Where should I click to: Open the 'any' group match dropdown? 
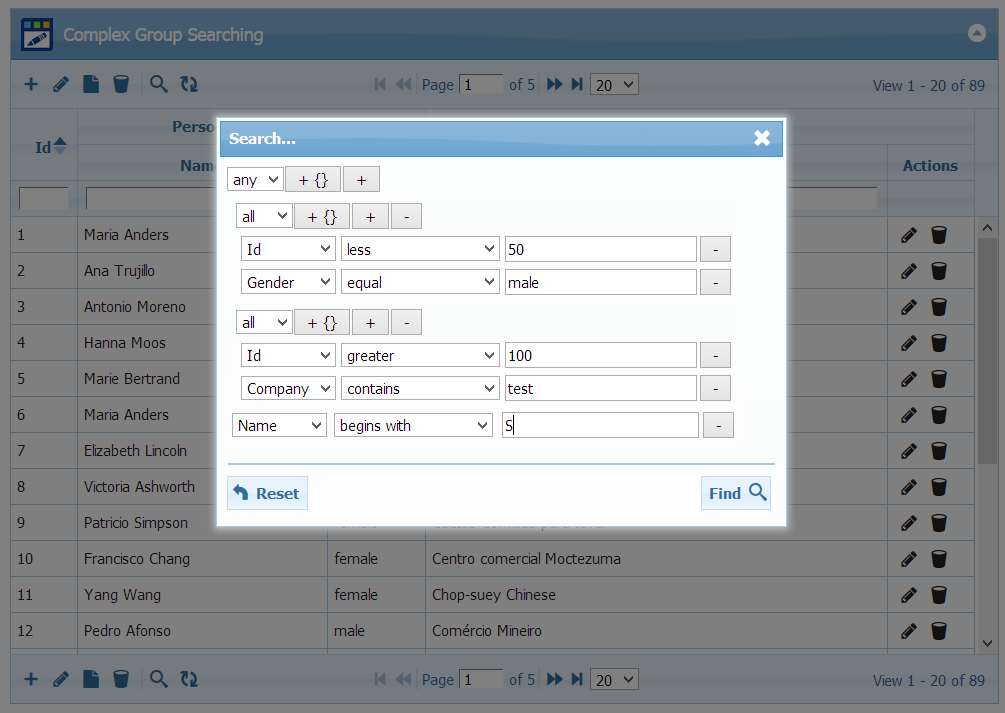(x=254, y=179)
